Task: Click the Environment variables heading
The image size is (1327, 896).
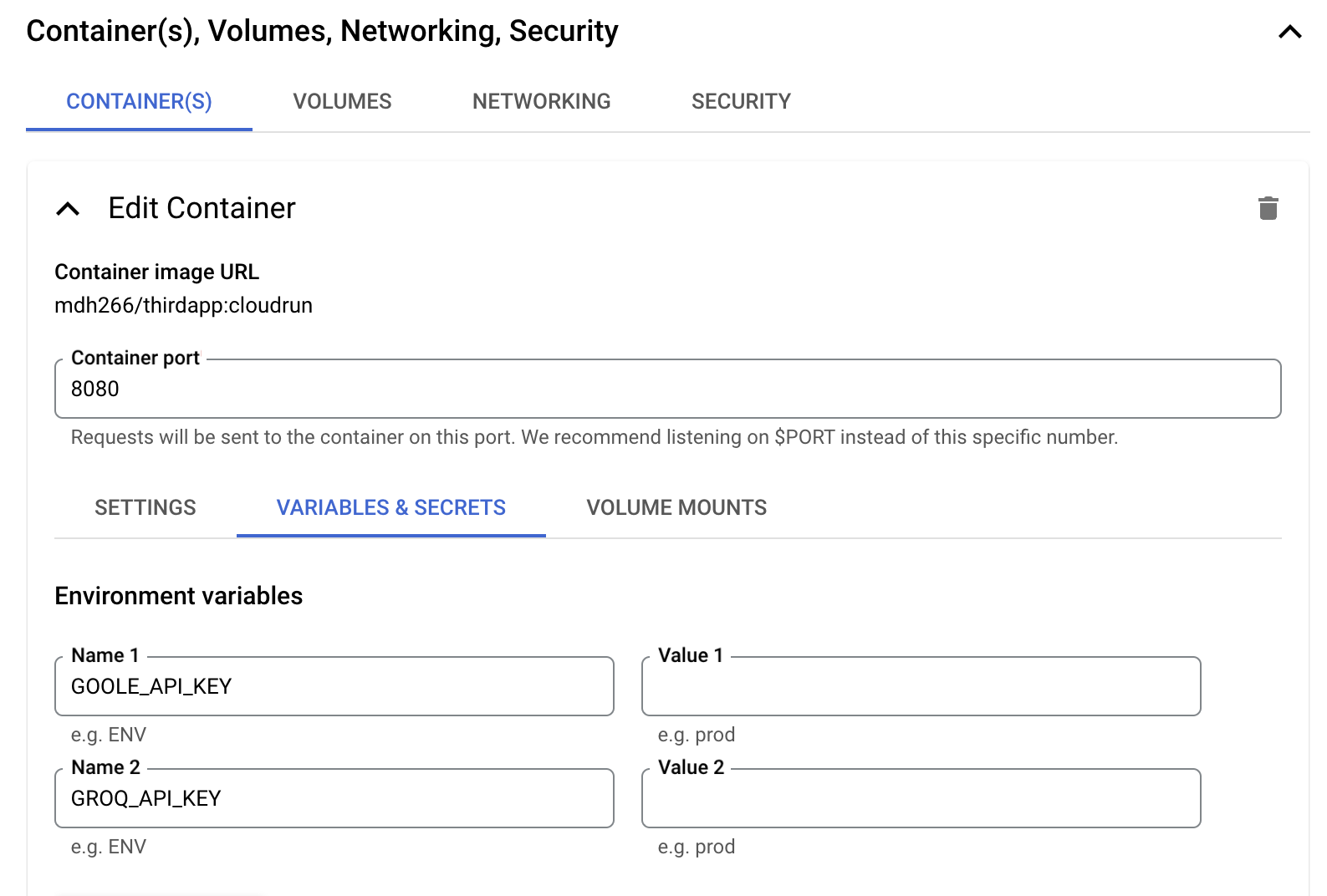Action: click(x=179, y=596)
